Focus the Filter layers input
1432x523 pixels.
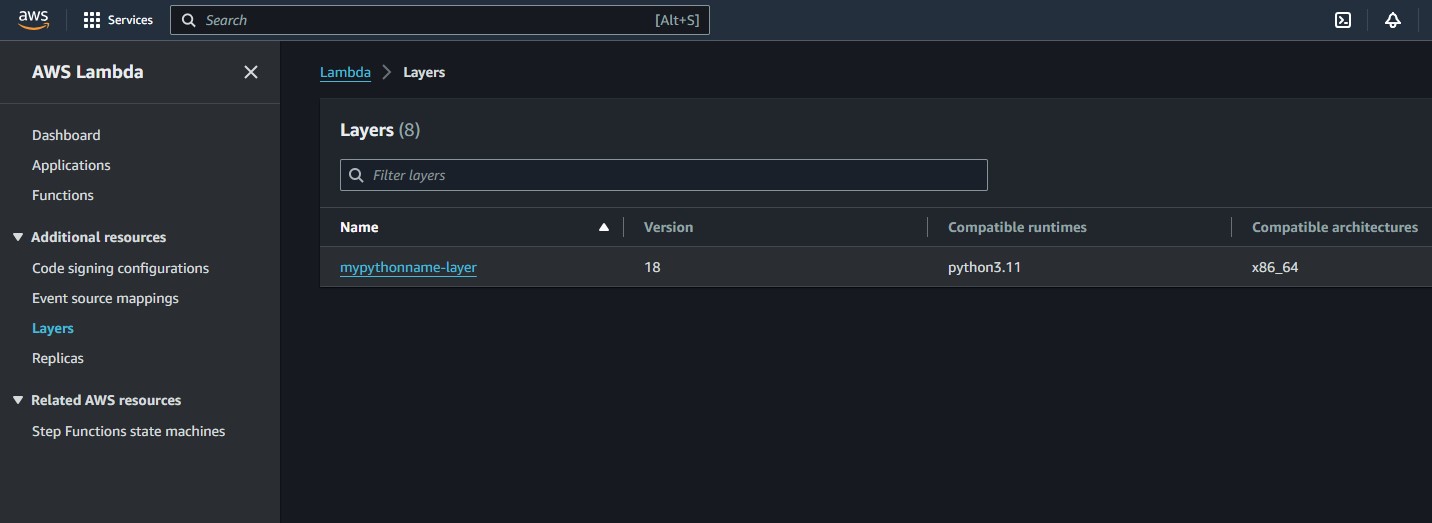(x=664, y=175)
